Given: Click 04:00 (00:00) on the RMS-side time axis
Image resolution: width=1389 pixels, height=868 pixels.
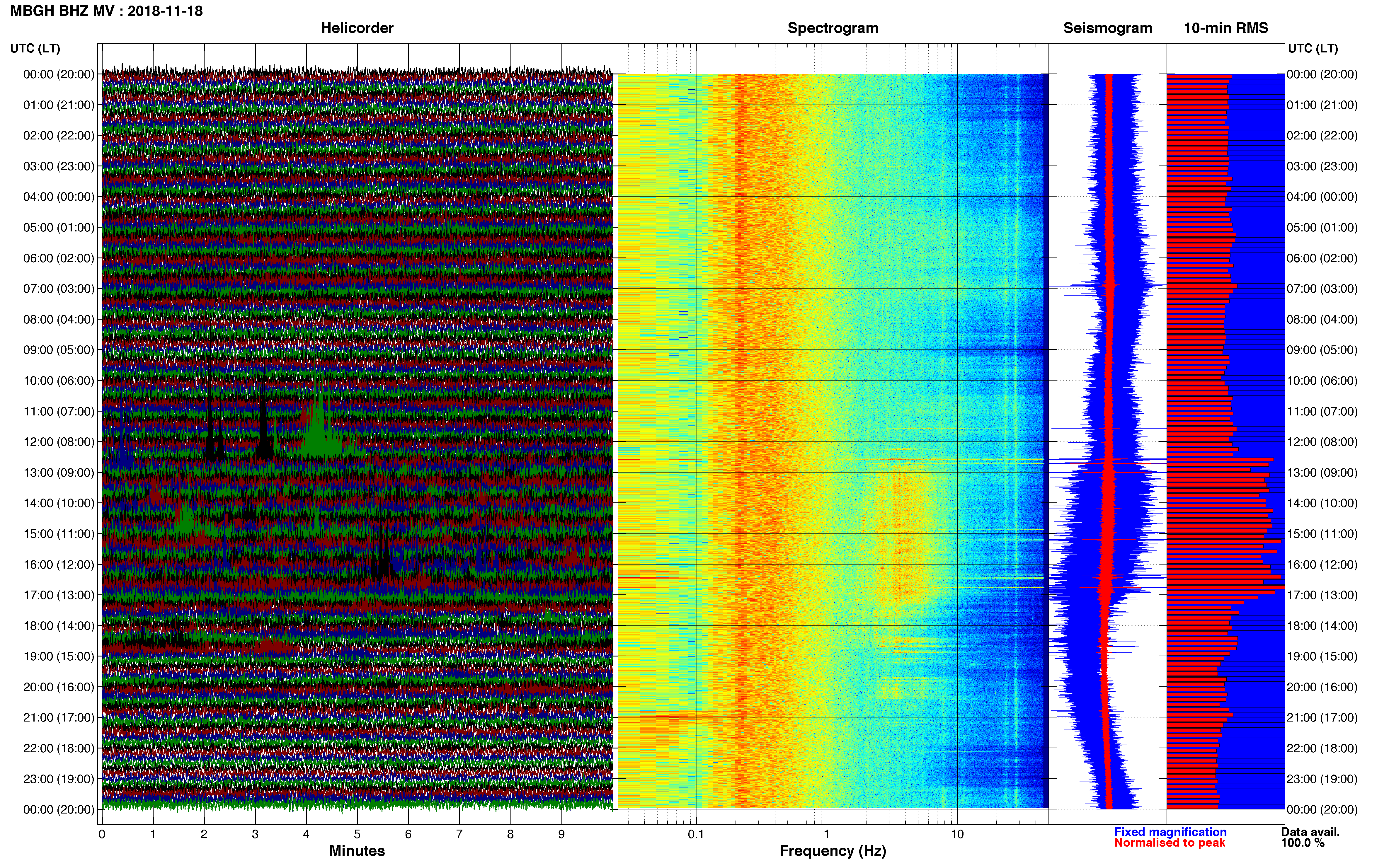Looking at the screenshot, I should 1322,197.
